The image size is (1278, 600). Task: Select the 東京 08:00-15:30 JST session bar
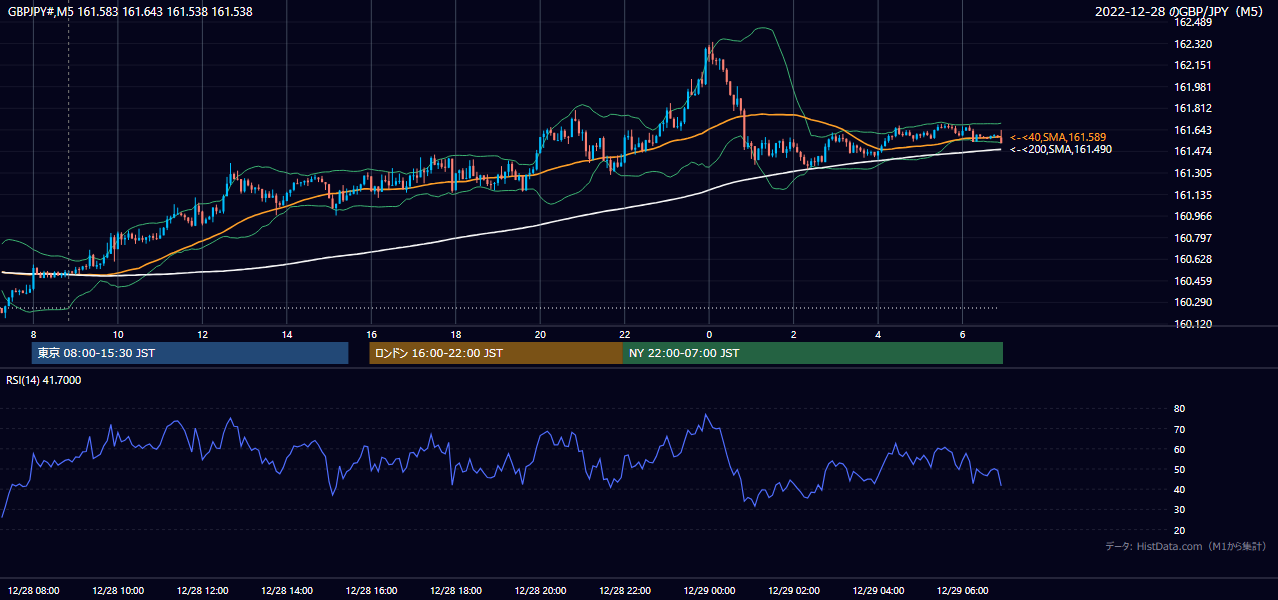(x=190, y=353)
